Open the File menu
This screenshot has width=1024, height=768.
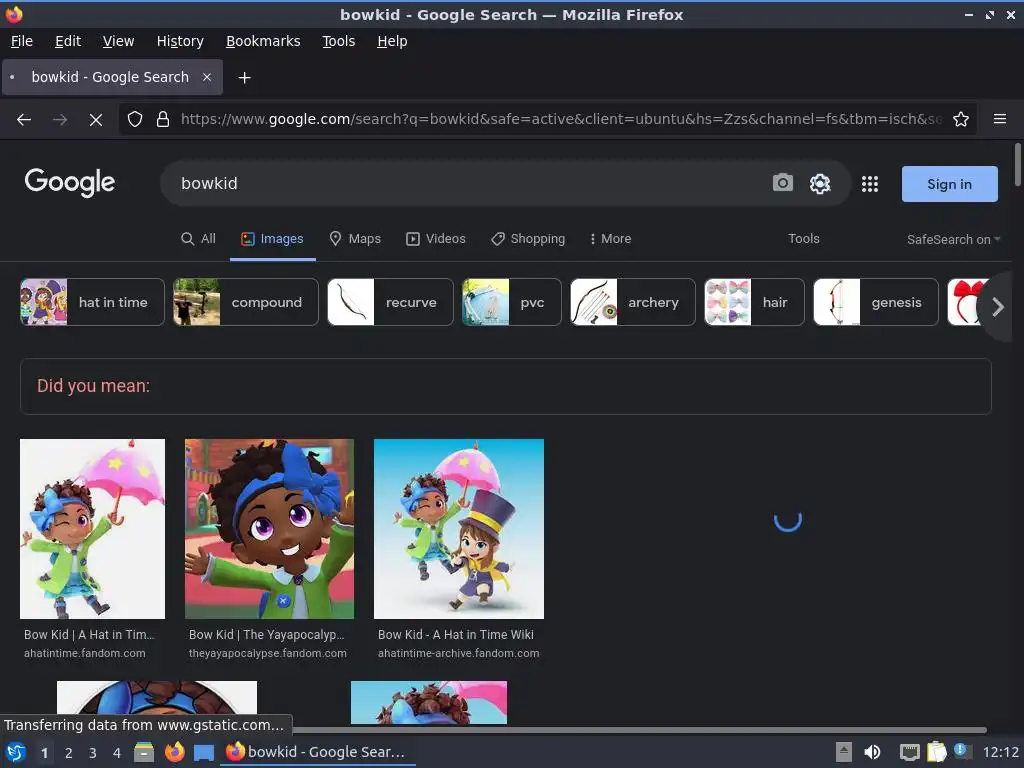[x=22, y=41]
